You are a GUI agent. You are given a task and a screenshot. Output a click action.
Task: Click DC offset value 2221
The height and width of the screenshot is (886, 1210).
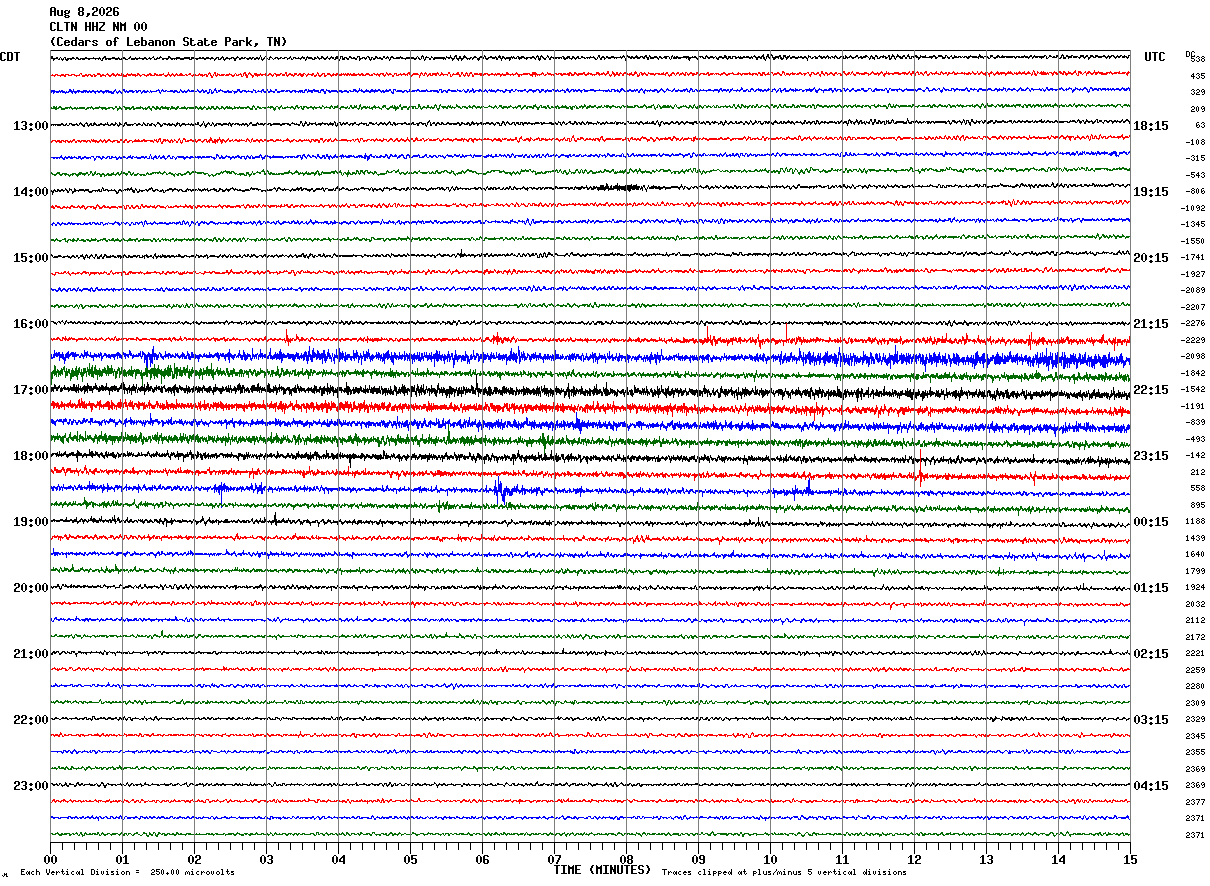(x=1195, y=653)
